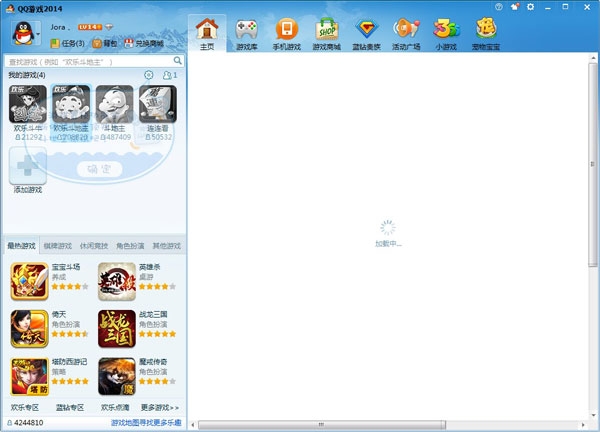Click the Jora username
Image resolution: width=600 pixels, height=432 pixels.
point(60,27)
